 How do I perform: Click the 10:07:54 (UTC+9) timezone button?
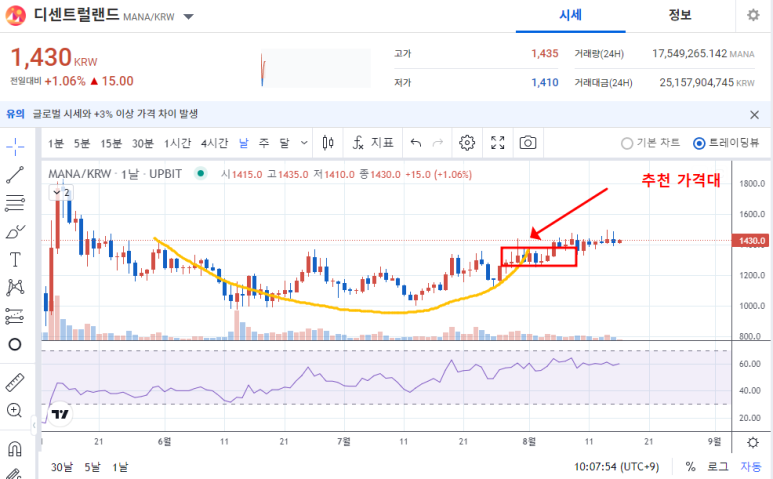pos(616,467)
